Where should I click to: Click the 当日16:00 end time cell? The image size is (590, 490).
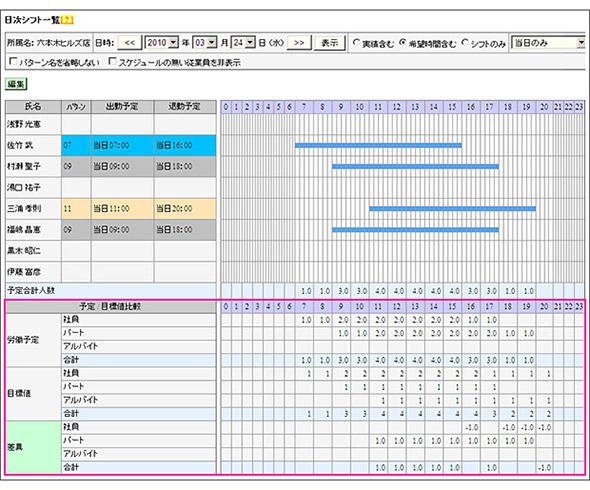[185, 145]
